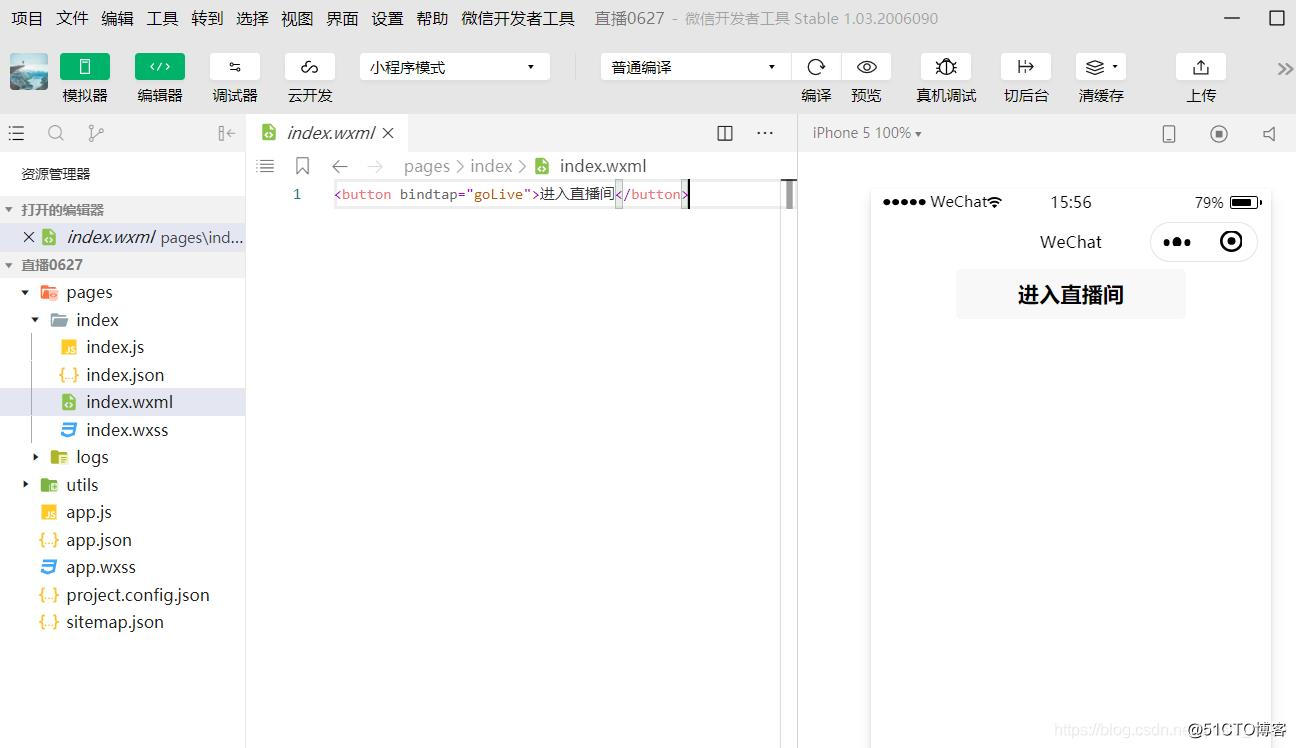This screenshot has height=748, width=1296.
Task: Open project.config.json file
Action: point(138,595)
